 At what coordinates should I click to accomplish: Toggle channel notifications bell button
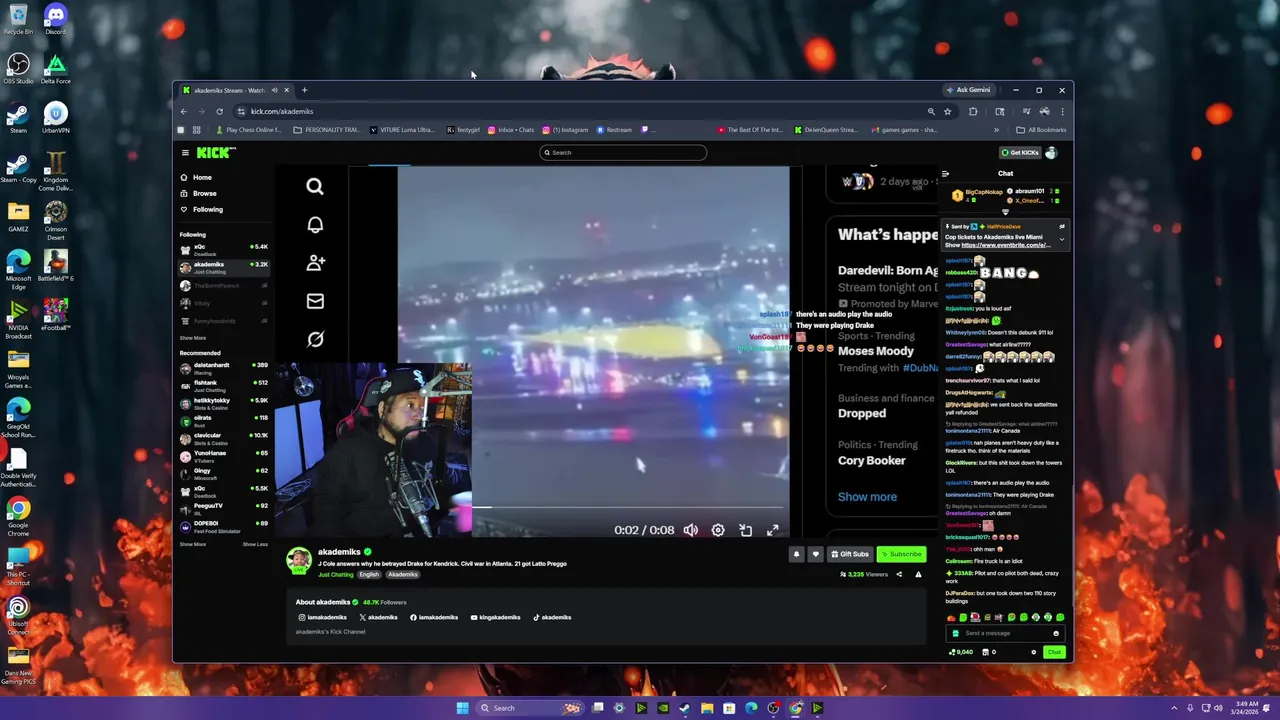(796, 554)
